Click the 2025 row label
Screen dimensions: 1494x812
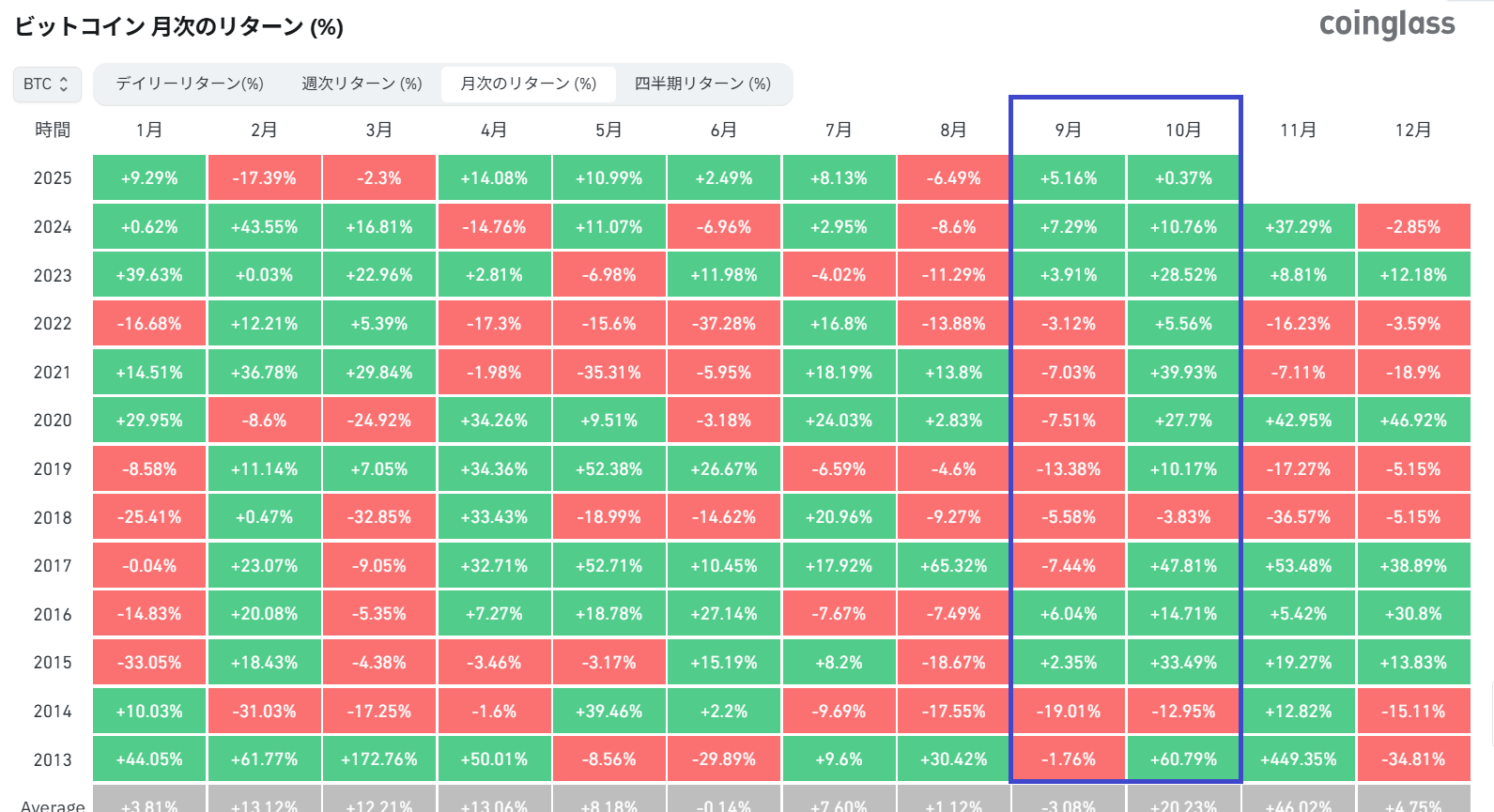[53, 178]
